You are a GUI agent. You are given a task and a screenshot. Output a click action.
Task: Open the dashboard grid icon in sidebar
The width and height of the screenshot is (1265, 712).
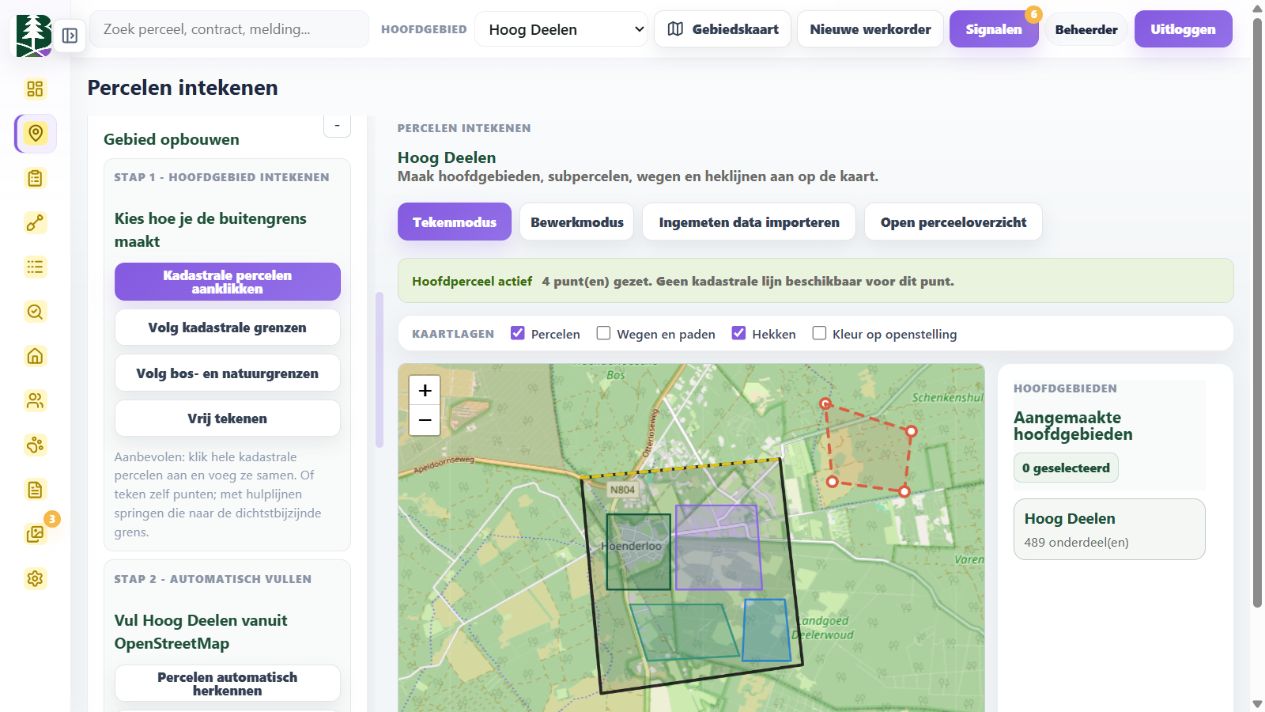tap(36, 89)
